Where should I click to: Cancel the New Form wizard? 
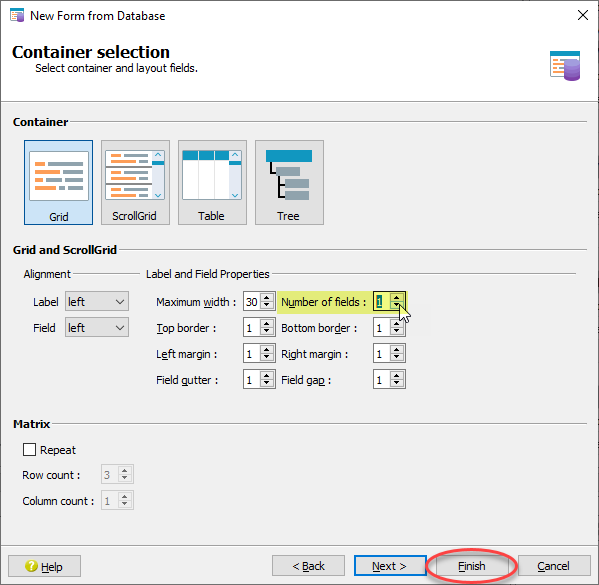[x=554, y=566]
